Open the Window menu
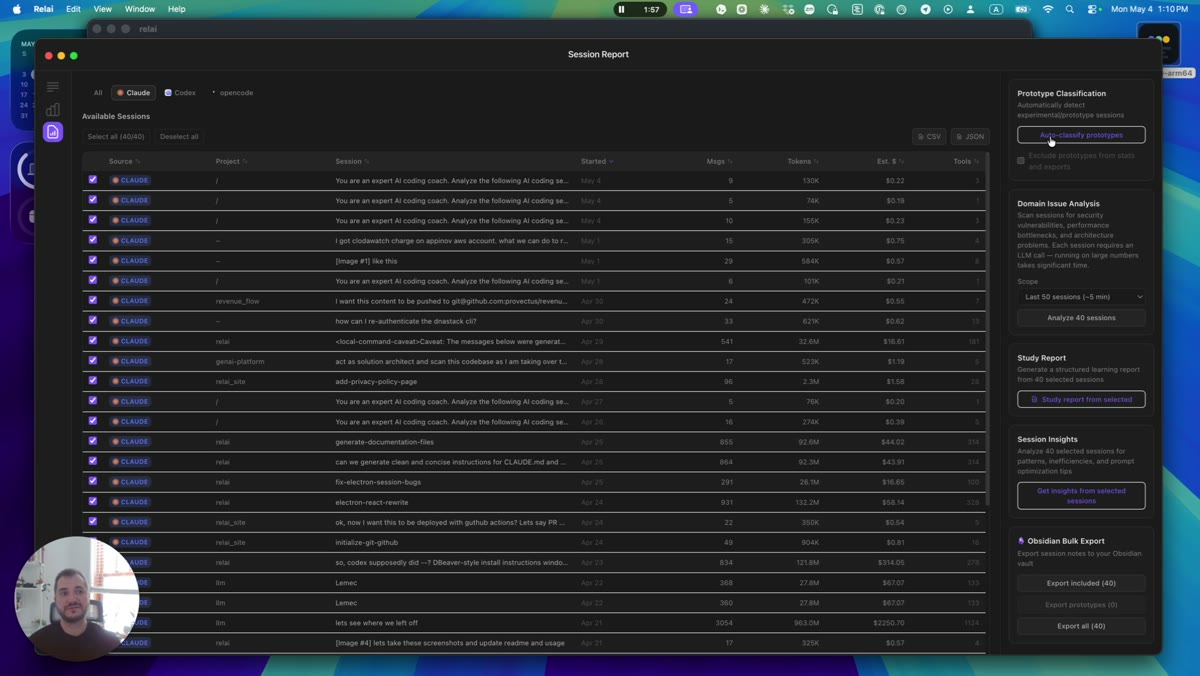This screenshot has width=1200, height=676. click(x=140, y=9)
